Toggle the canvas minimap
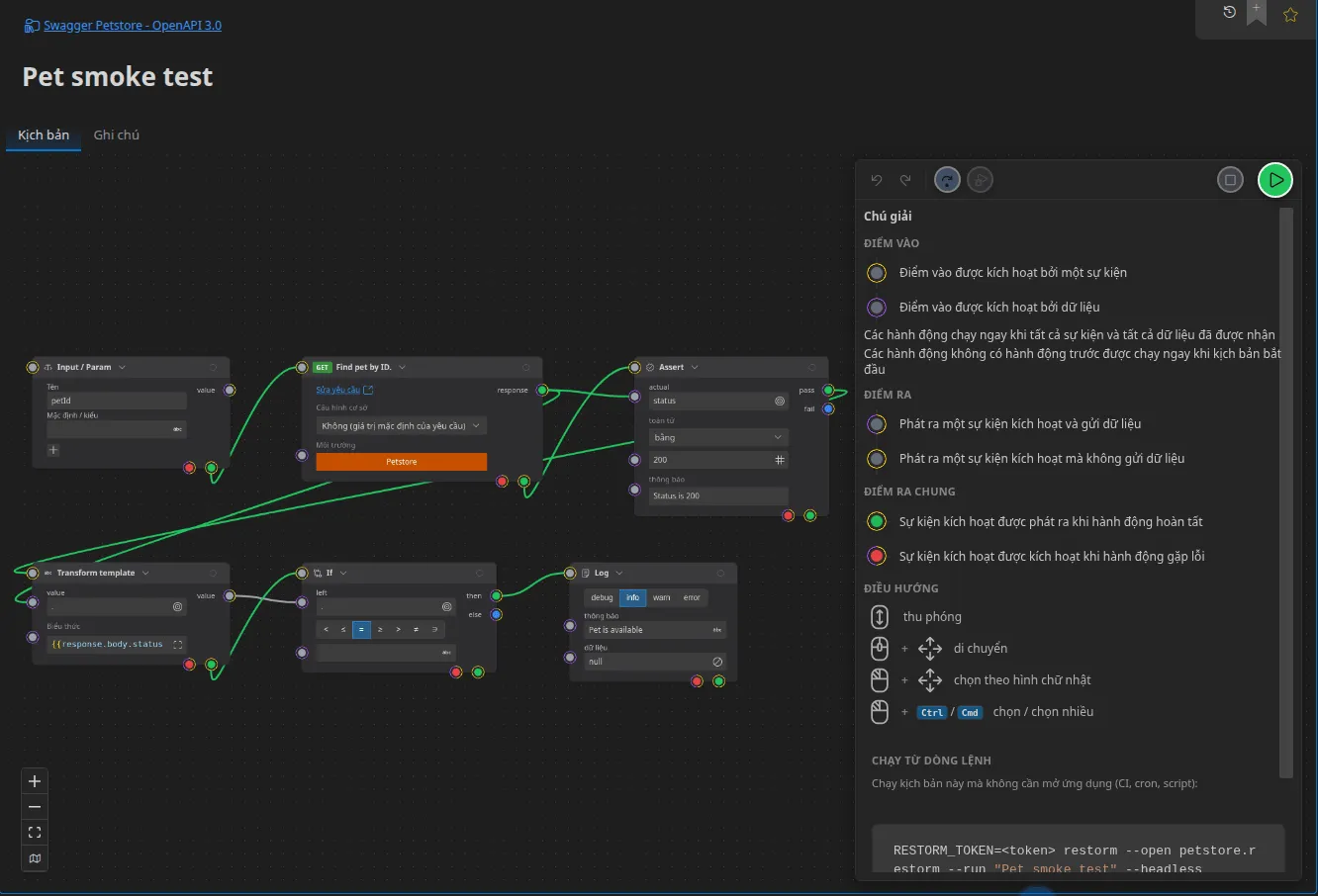The height and width of the screenshot is (896, 1318). coord(35,858)
